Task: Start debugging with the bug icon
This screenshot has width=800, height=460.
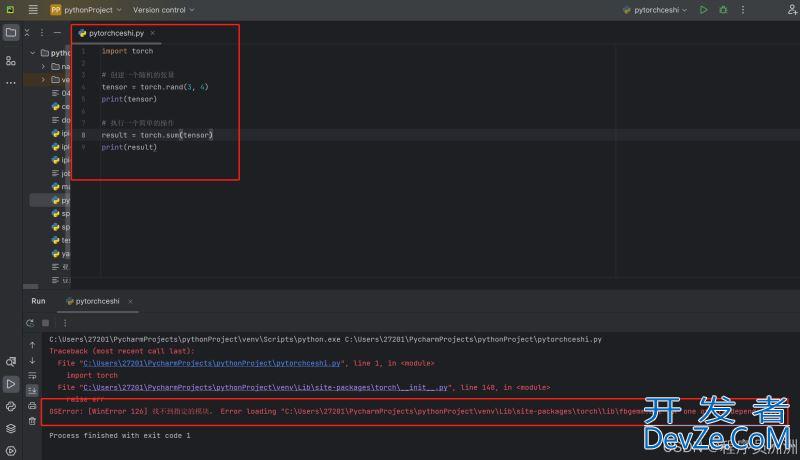Action: (x=723, y=9)
